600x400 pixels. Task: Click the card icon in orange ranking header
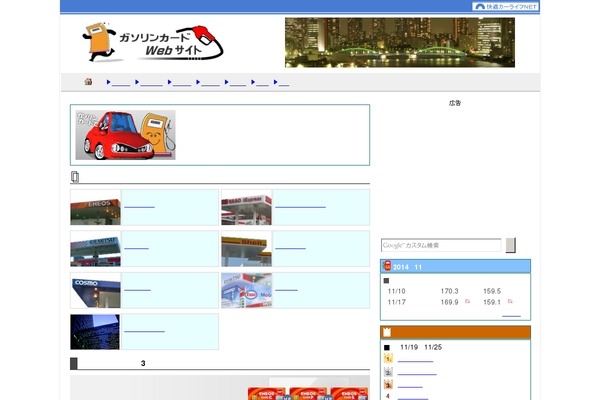click(387, 332)
